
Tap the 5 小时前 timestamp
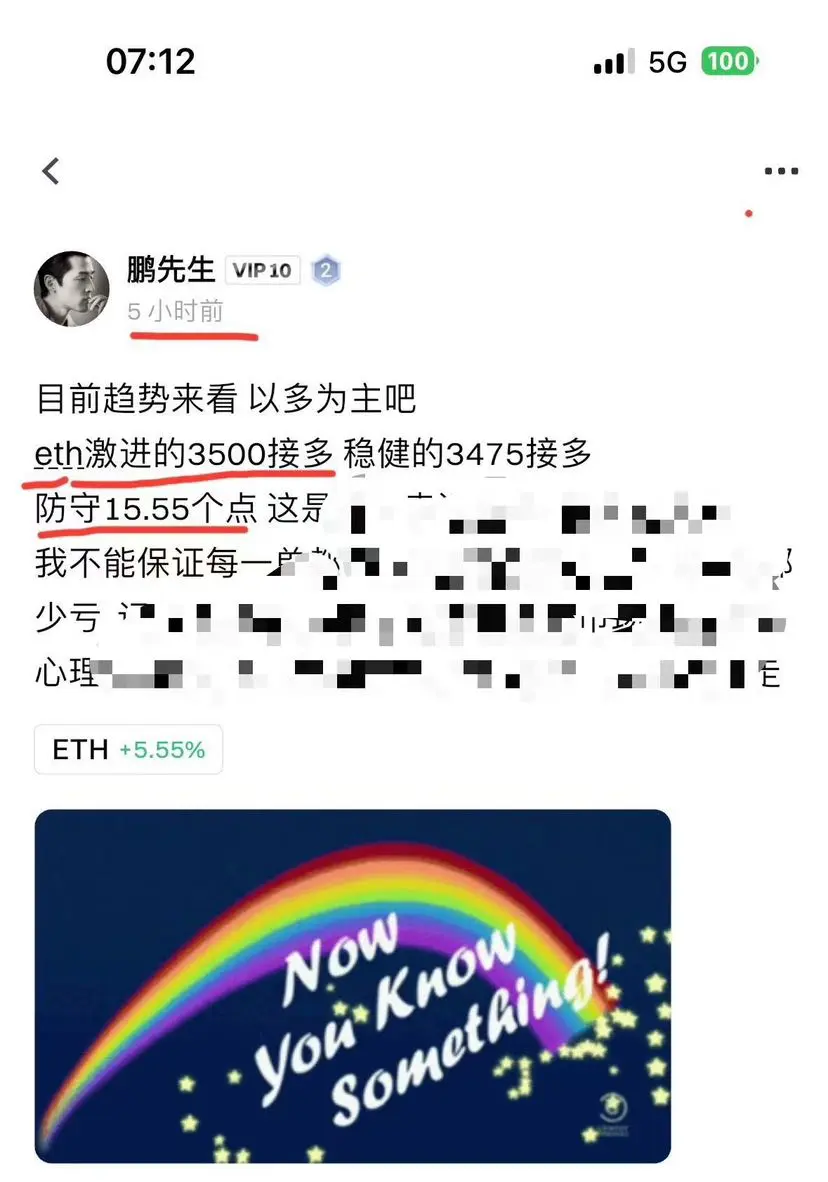(175, 311)
